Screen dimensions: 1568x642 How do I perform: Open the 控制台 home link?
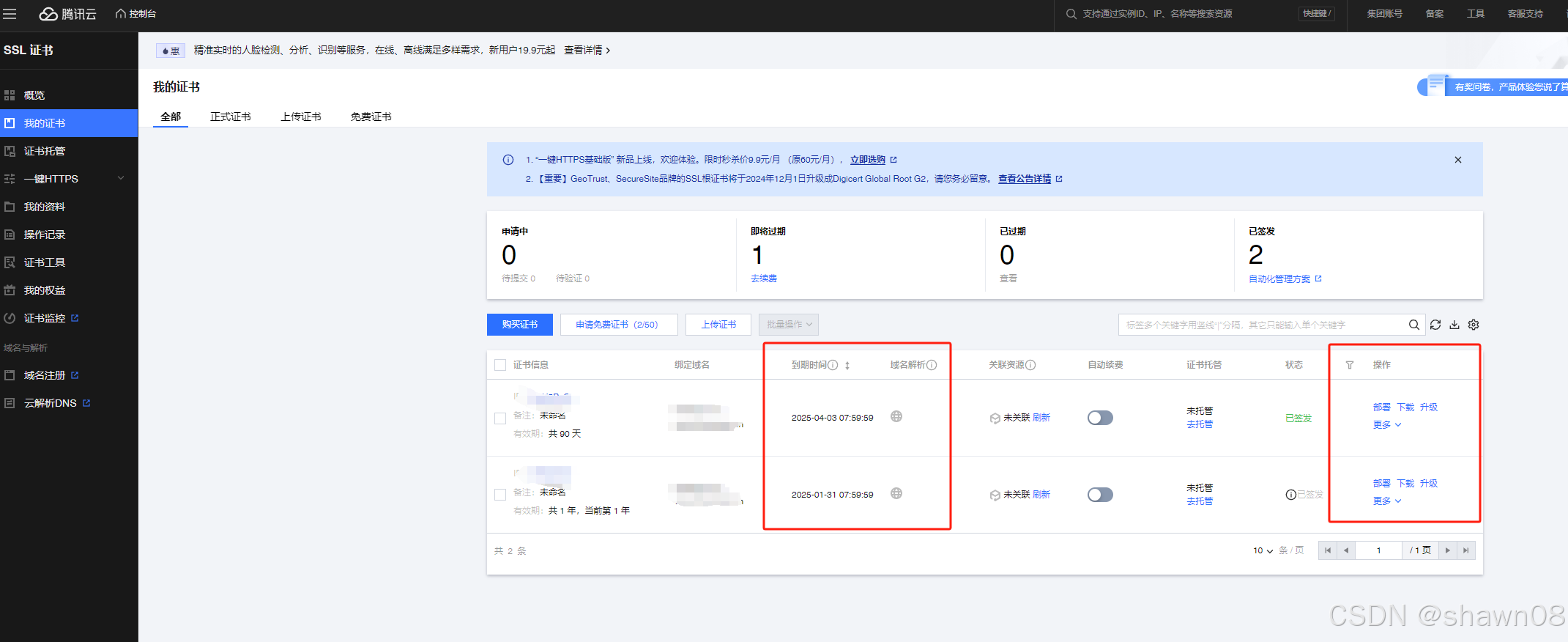[135, 14]
